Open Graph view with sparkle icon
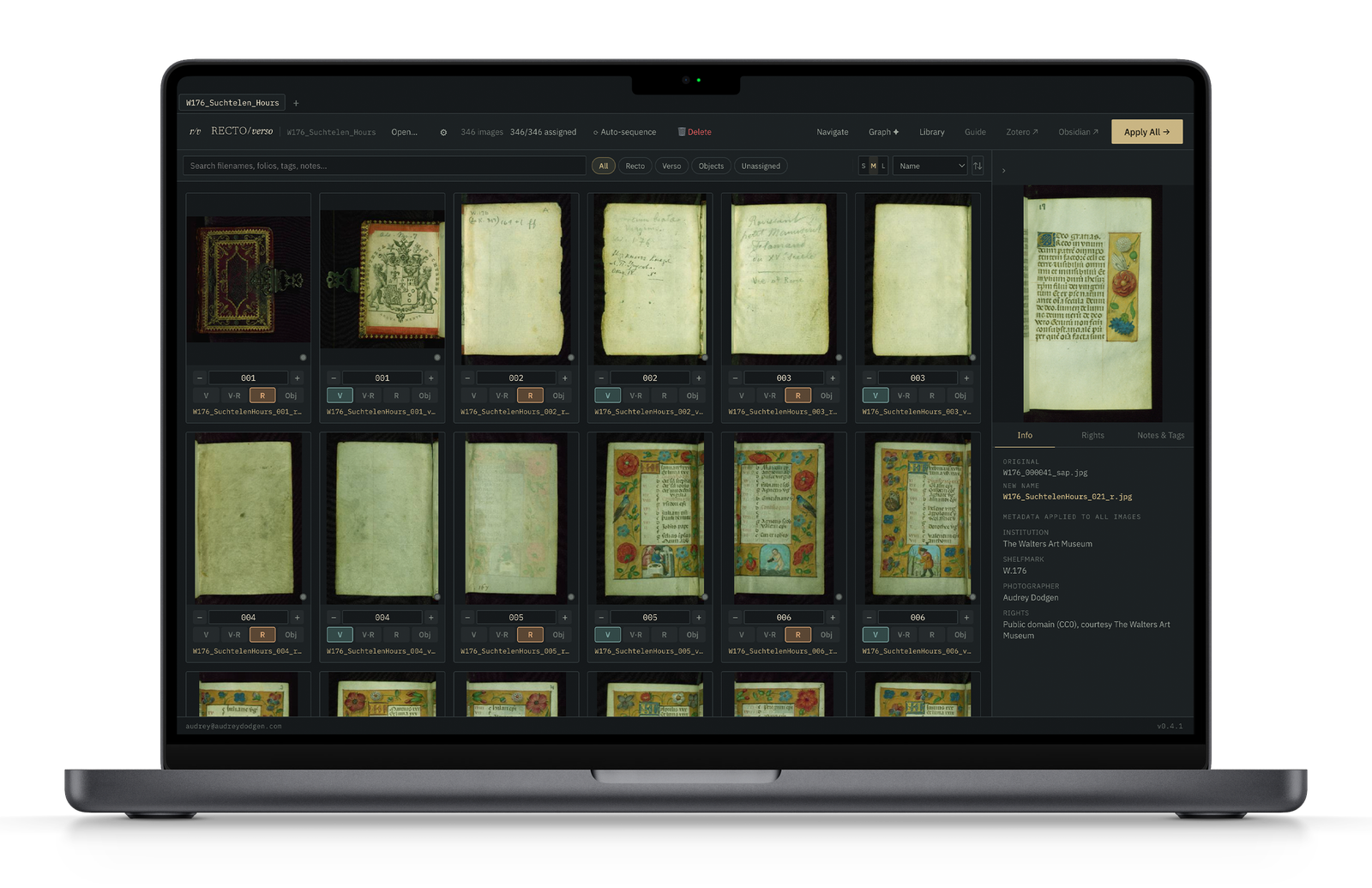 click(883, 132)
